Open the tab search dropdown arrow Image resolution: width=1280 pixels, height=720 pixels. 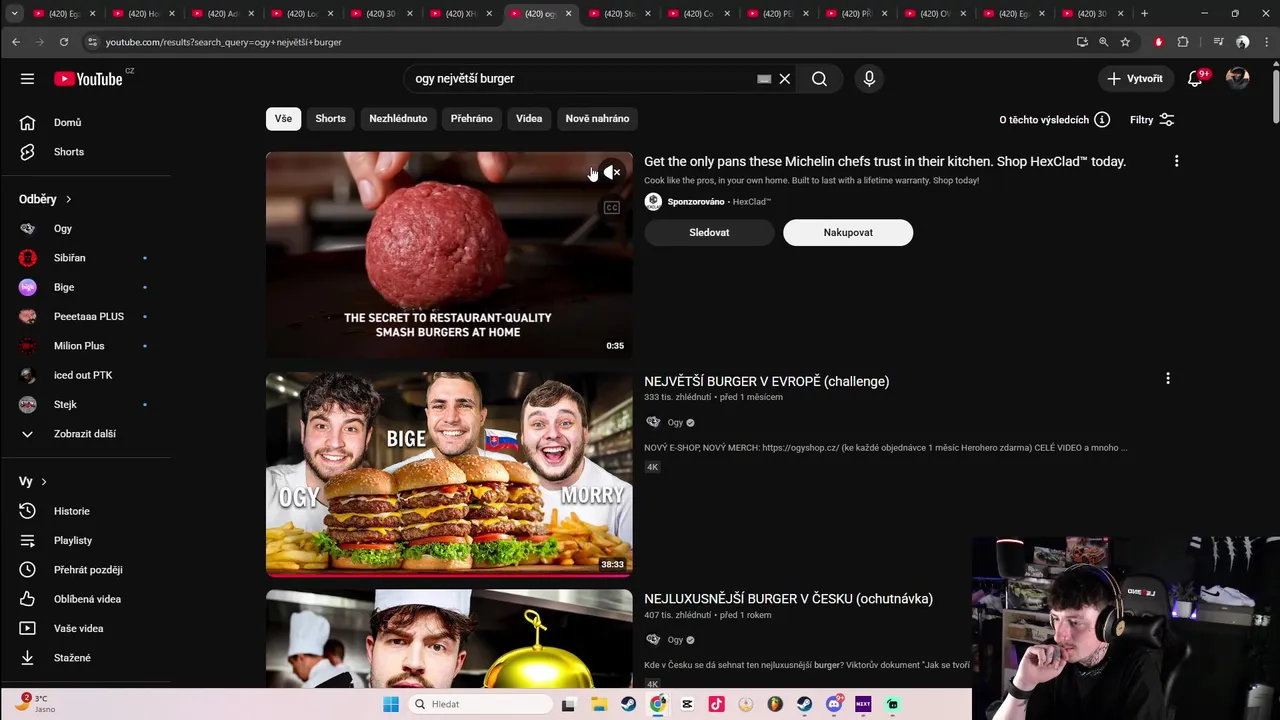coord(14,14)
